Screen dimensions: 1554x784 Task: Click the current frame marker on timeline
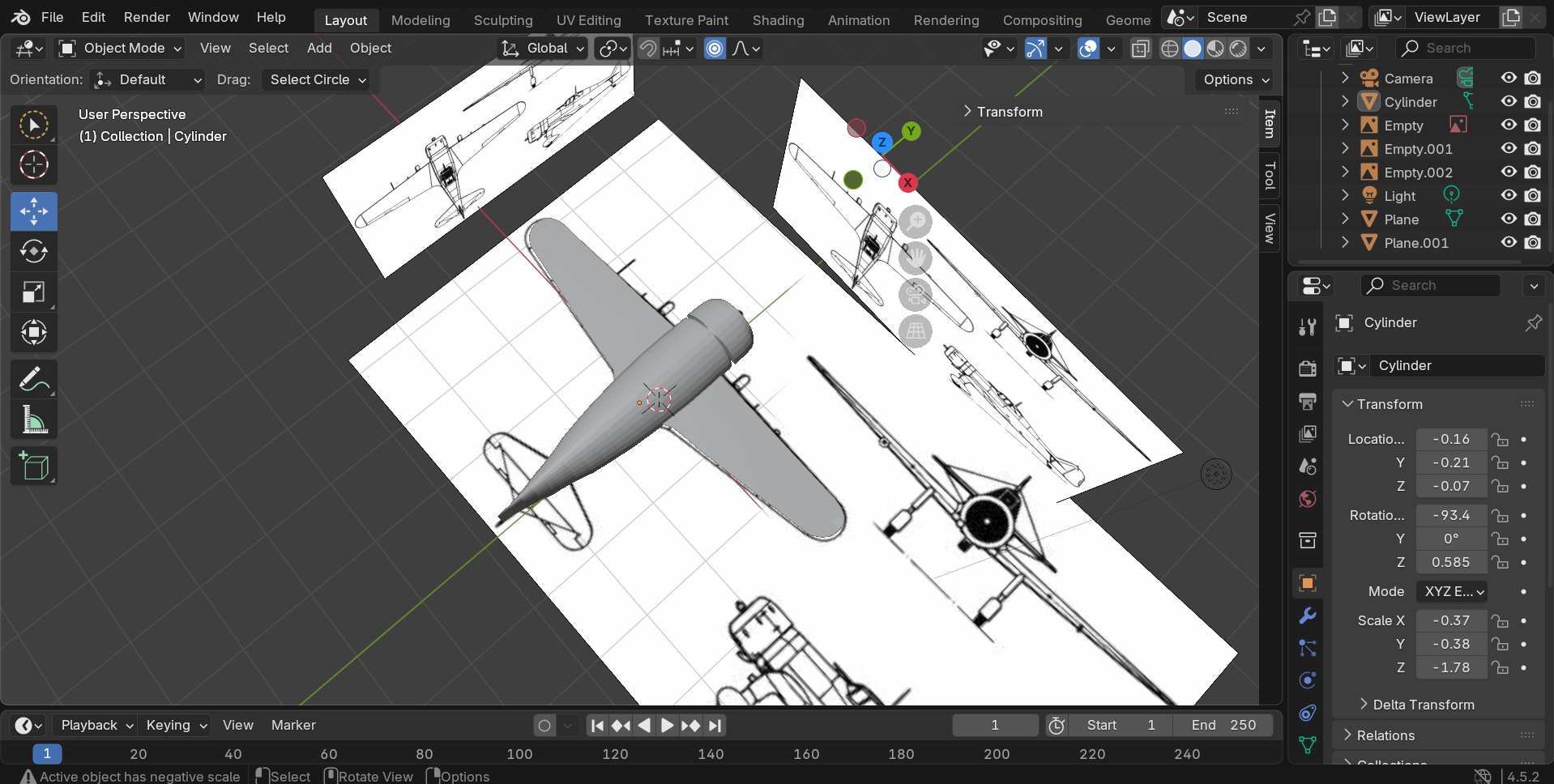[x=47, y=754]
